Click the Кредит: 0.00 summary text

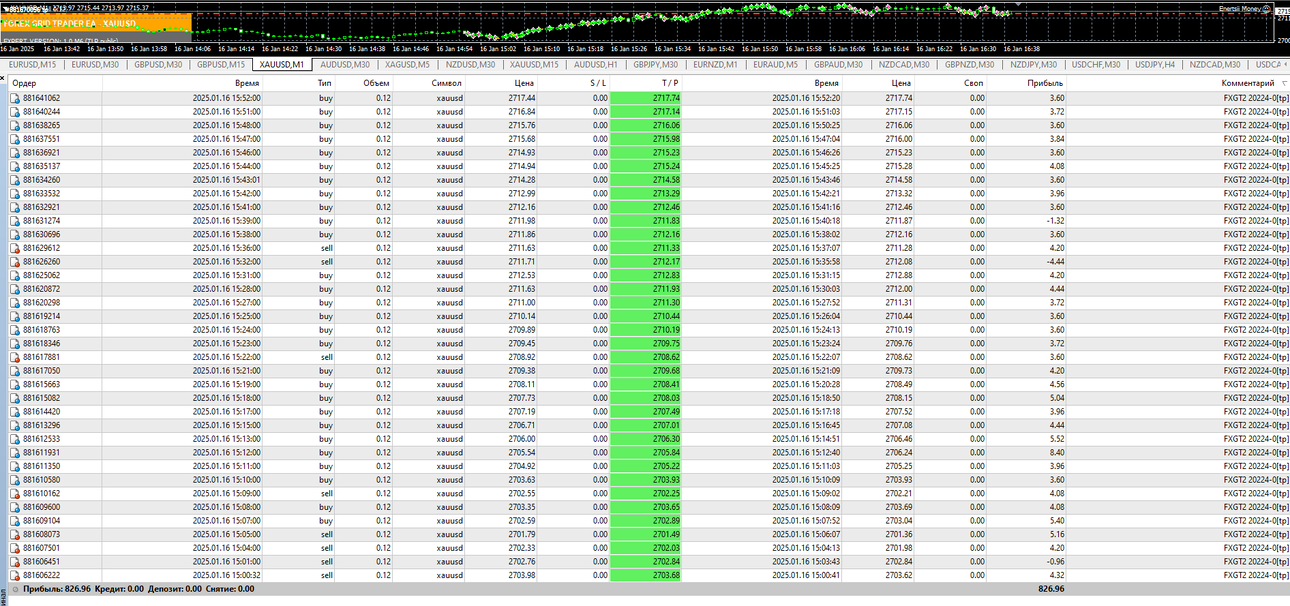tap(120, 590)
